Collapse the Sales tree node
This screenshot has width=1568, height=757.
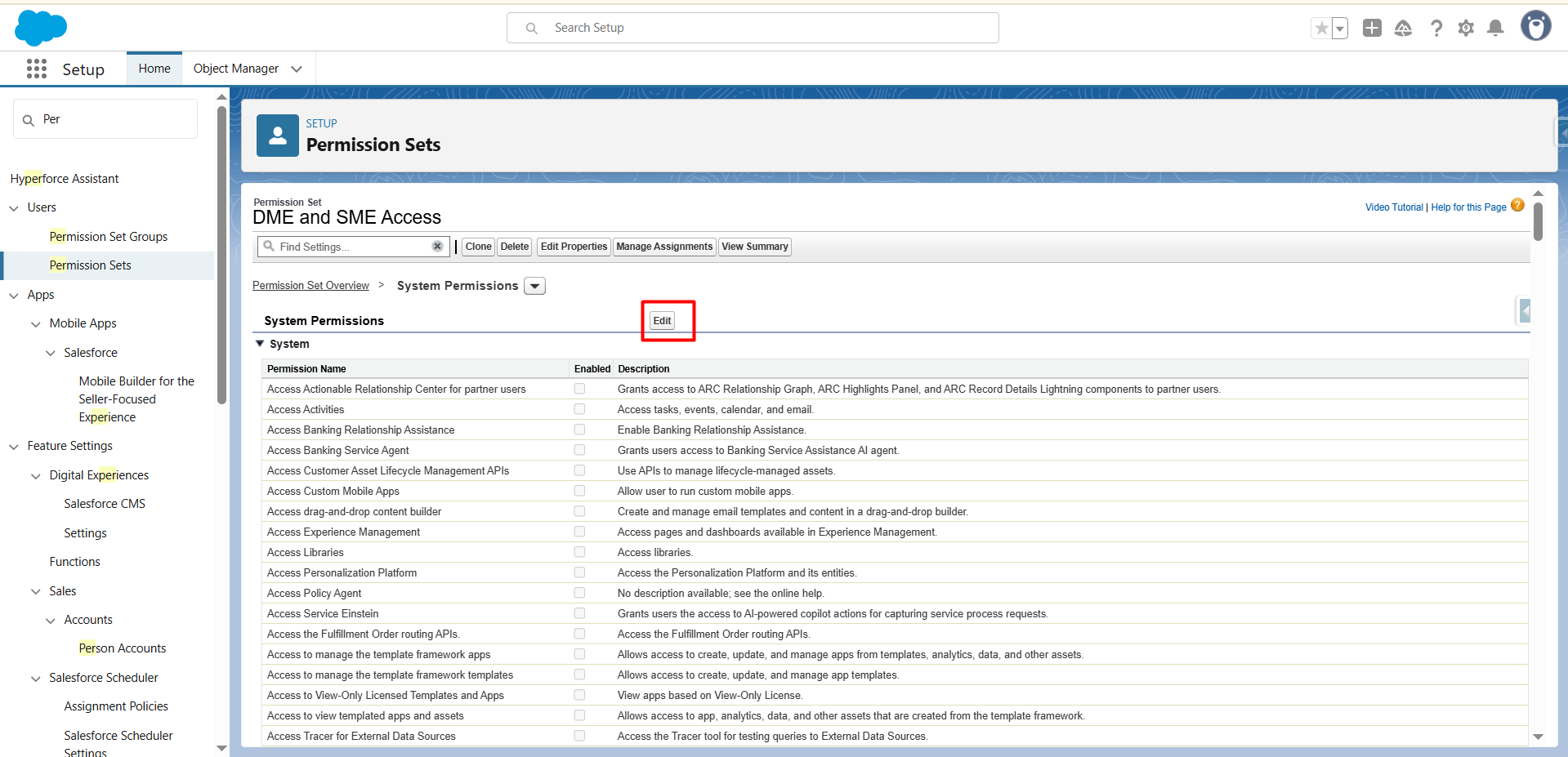coord(36,592)
